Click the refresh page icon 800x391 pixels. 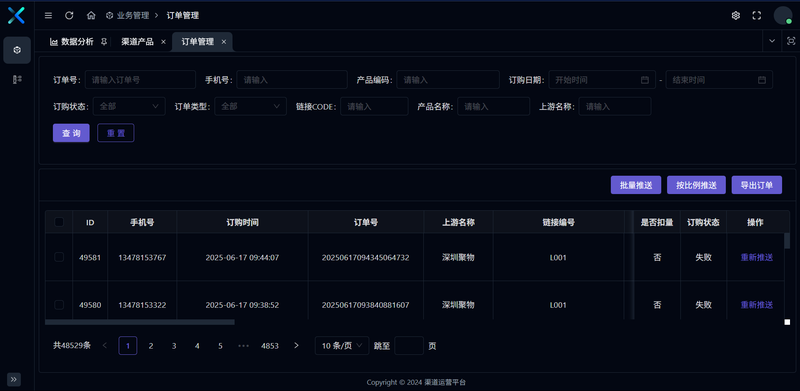69,16
